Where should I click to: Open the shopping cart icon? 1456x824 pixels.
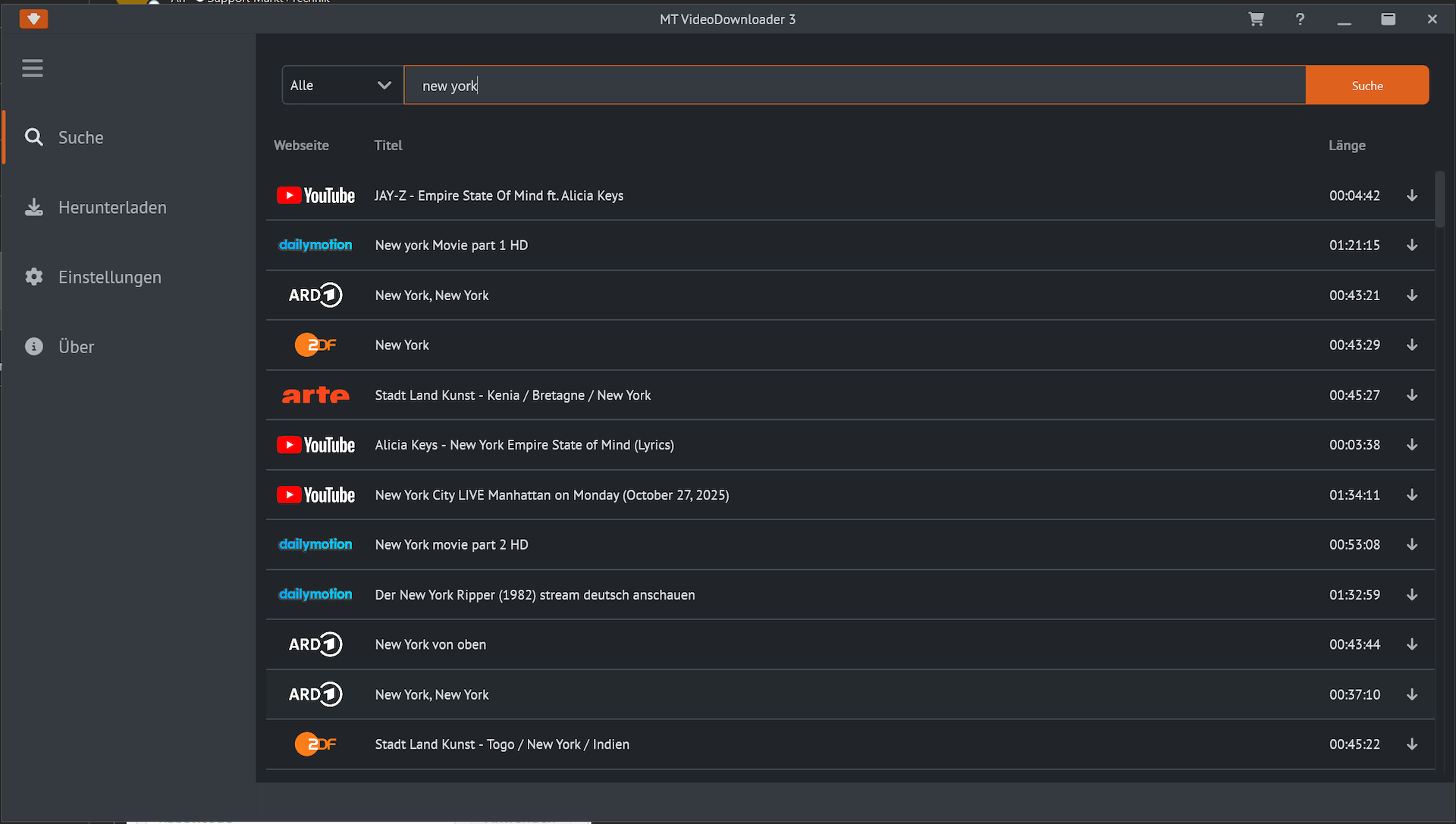(1256, 19)
